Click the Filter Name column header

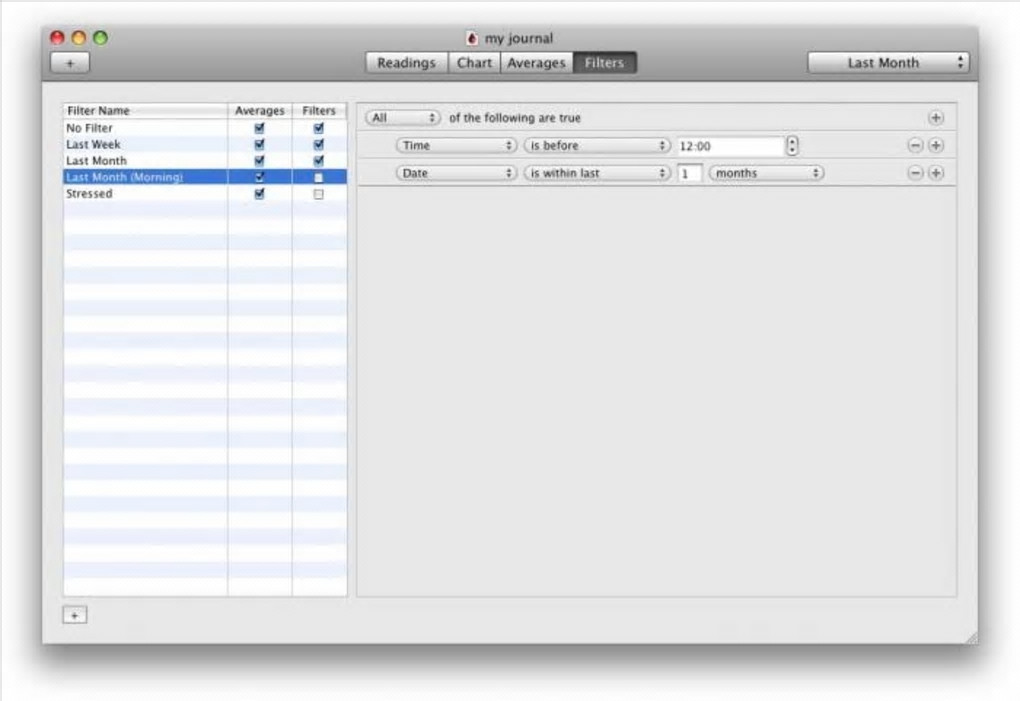click(145, 111)
